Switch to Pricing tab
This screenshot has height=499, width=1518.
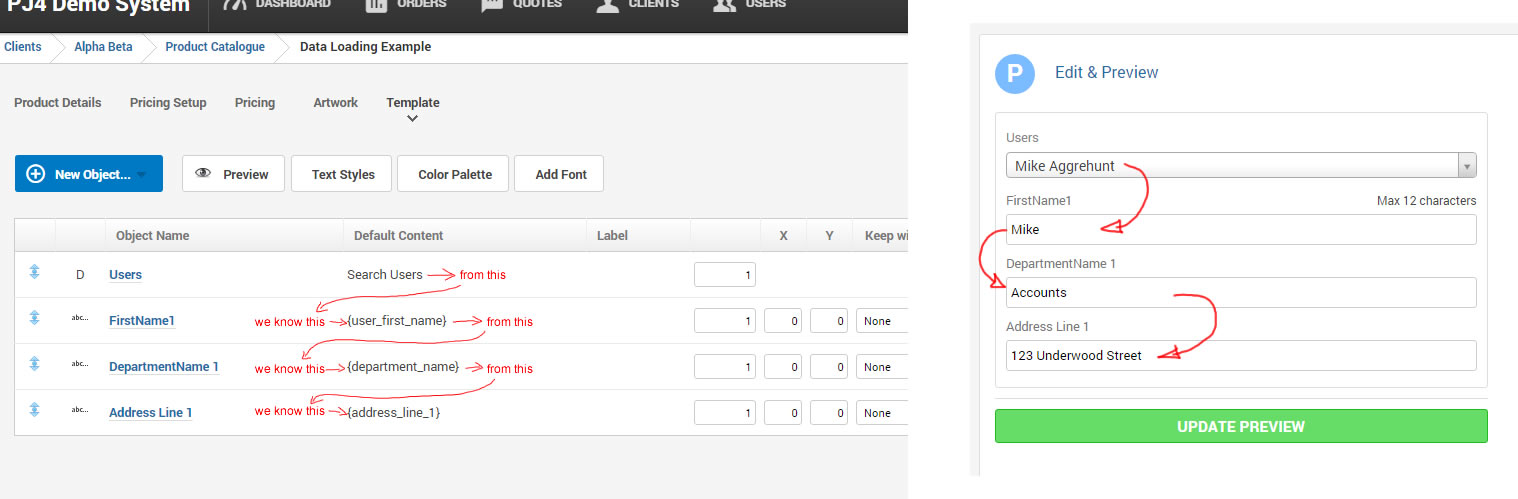[255, 103]
